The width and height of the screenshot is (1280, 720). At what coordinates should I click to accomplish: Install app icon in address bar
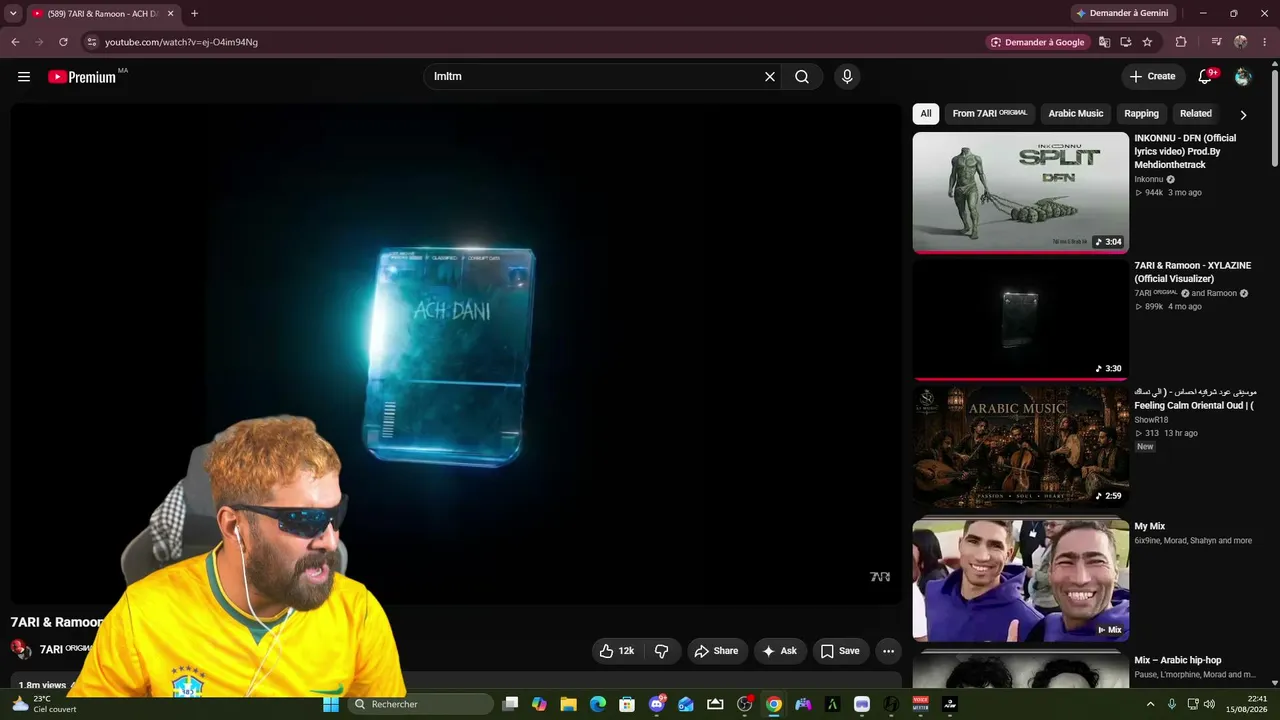point(1126,42)
